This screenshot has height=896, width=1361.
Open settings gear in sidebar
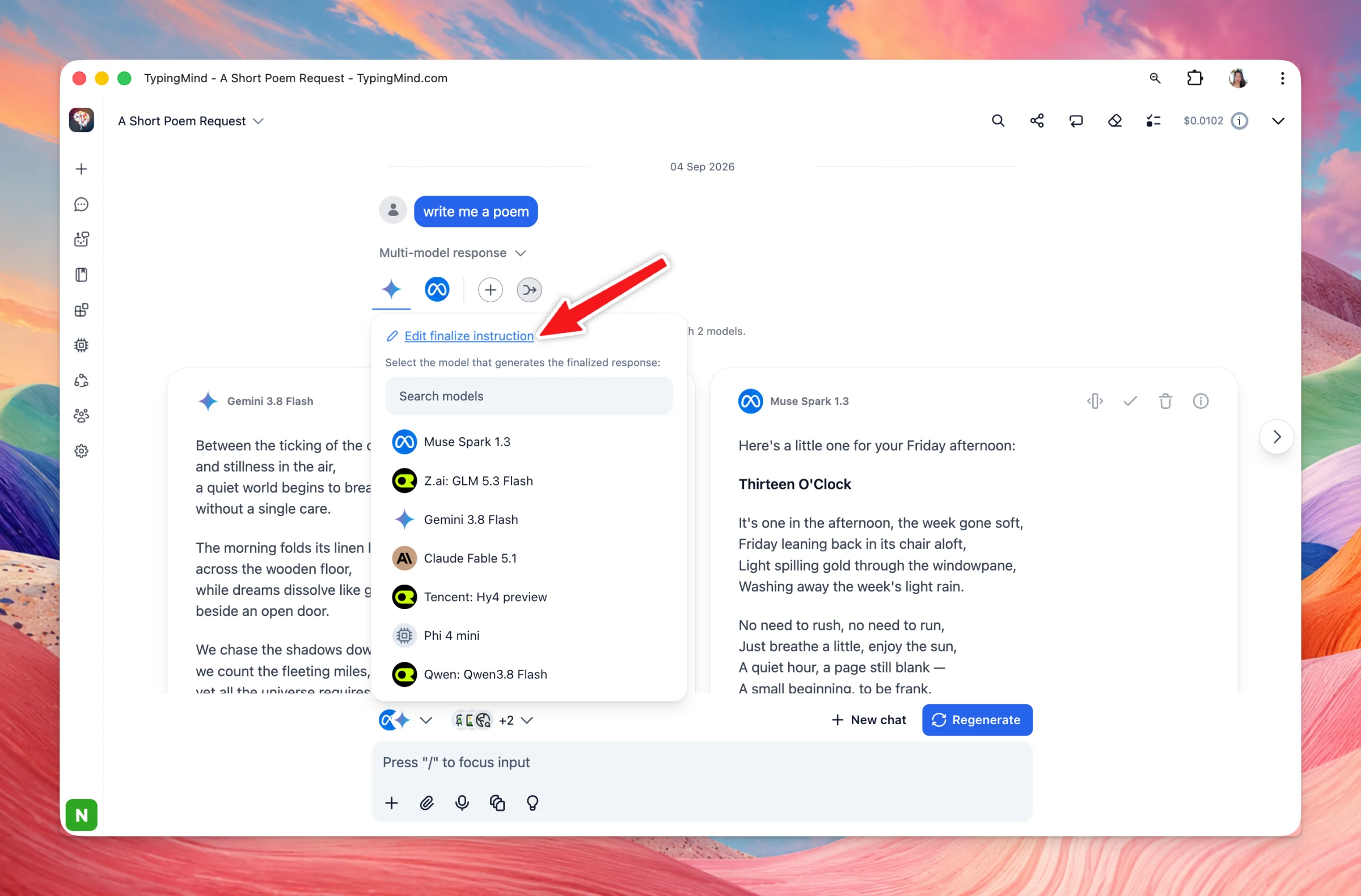tap(81, 451)
